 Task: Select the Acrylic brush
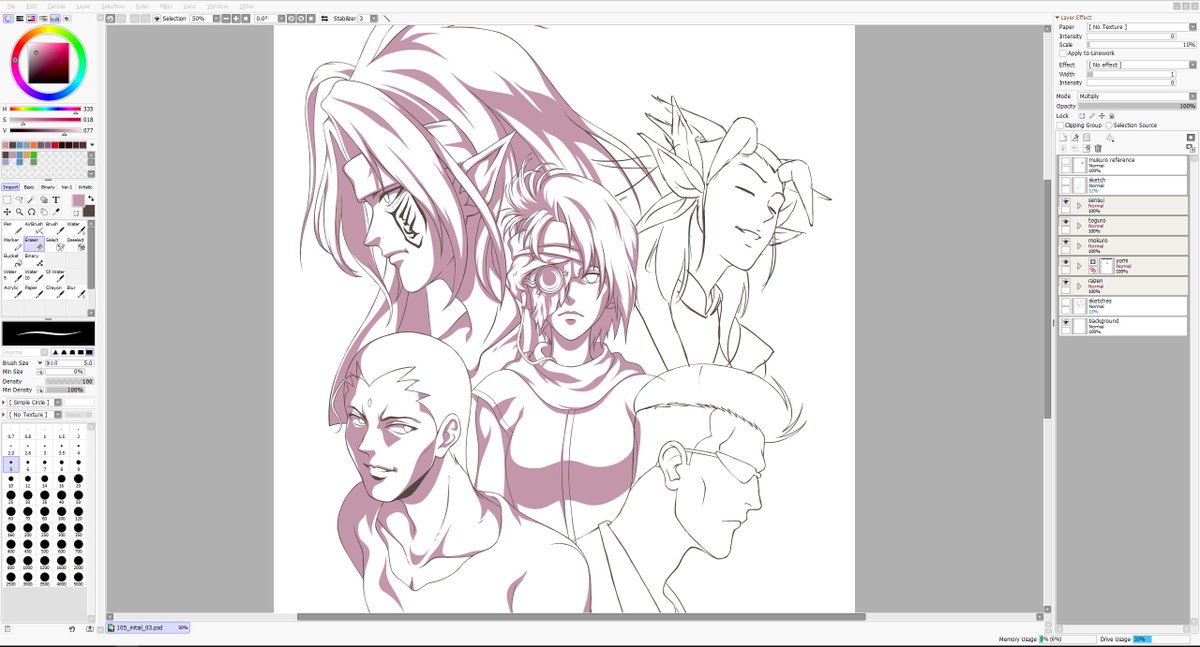[x=13, y=292]
